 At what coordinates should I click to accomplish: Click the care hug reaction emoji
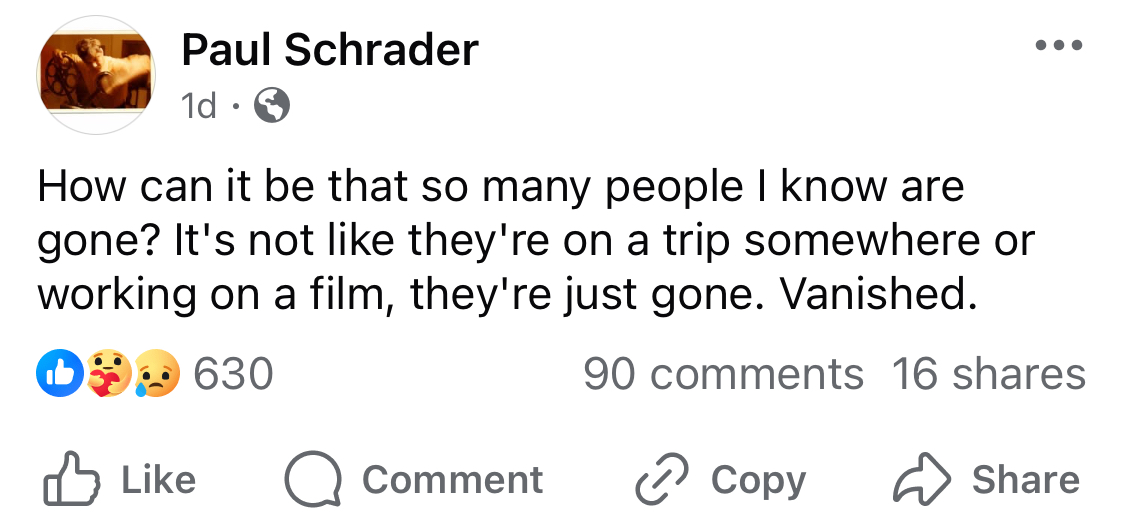click(x=108, y=373)
